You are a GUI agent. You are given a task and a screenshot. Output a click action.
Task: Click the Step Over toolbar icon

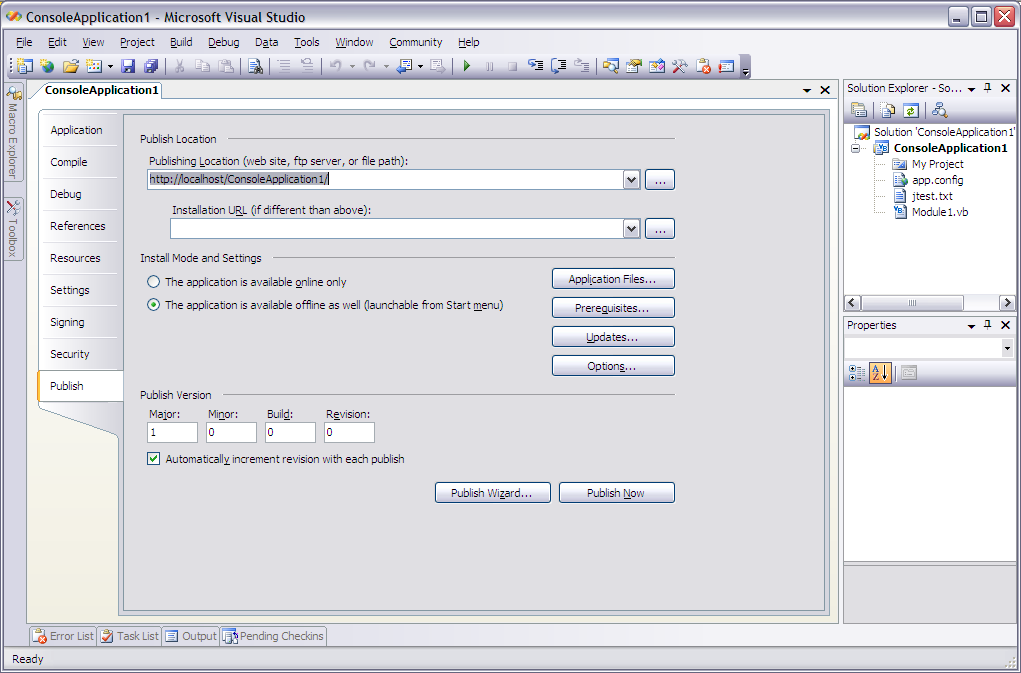[x=559, y=66]
